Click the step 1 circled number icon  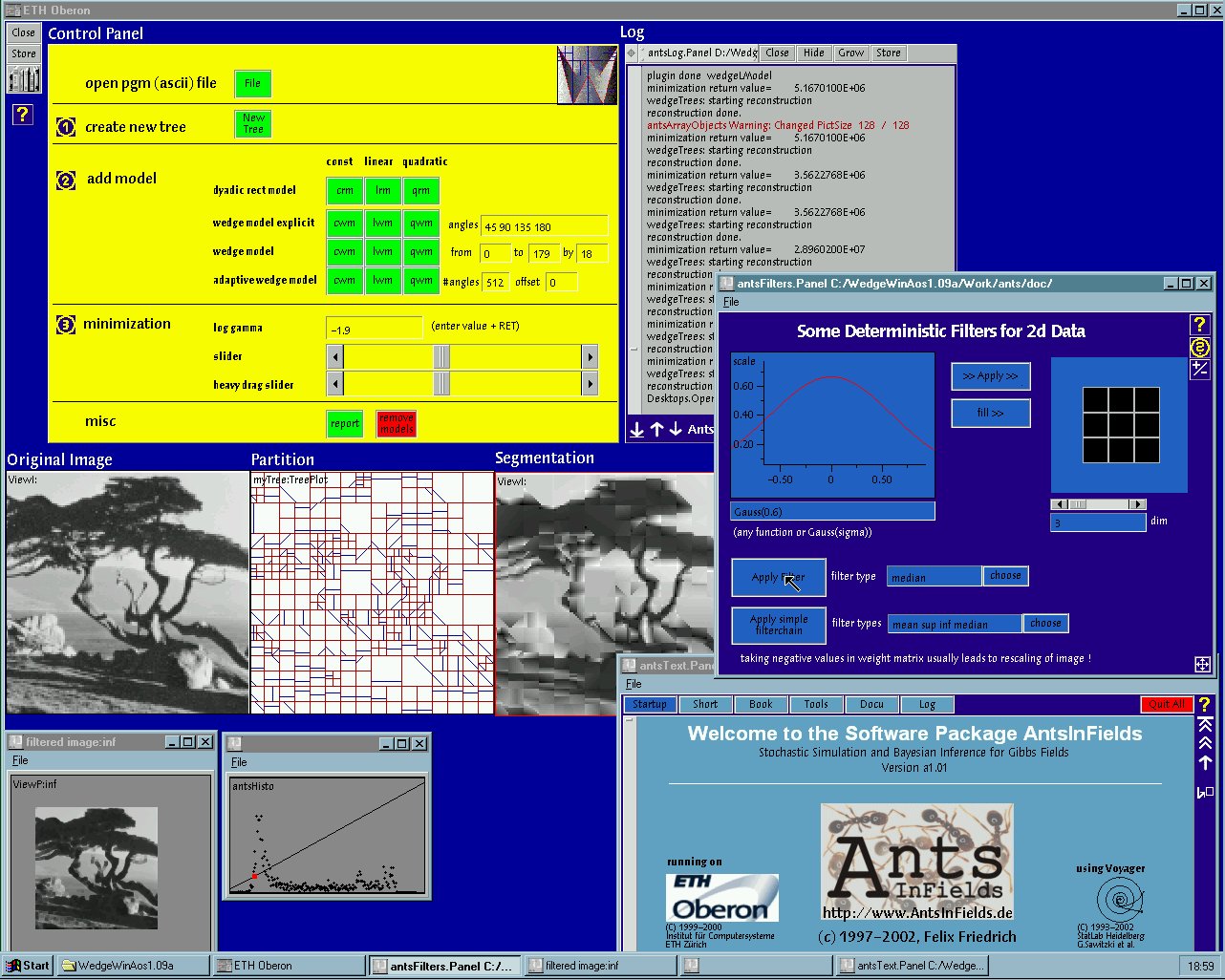tap(66, 127)
